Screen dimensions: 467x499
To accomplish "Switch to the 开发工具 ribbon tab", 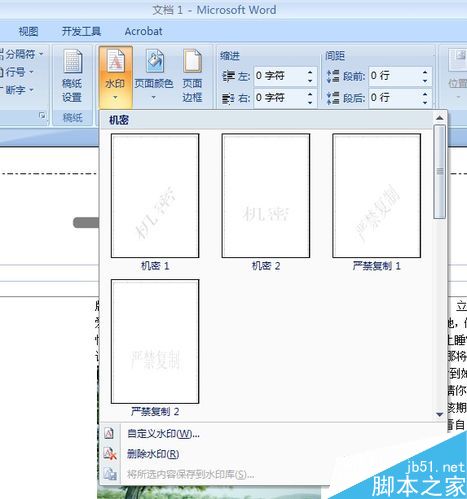I will point(81,31).
